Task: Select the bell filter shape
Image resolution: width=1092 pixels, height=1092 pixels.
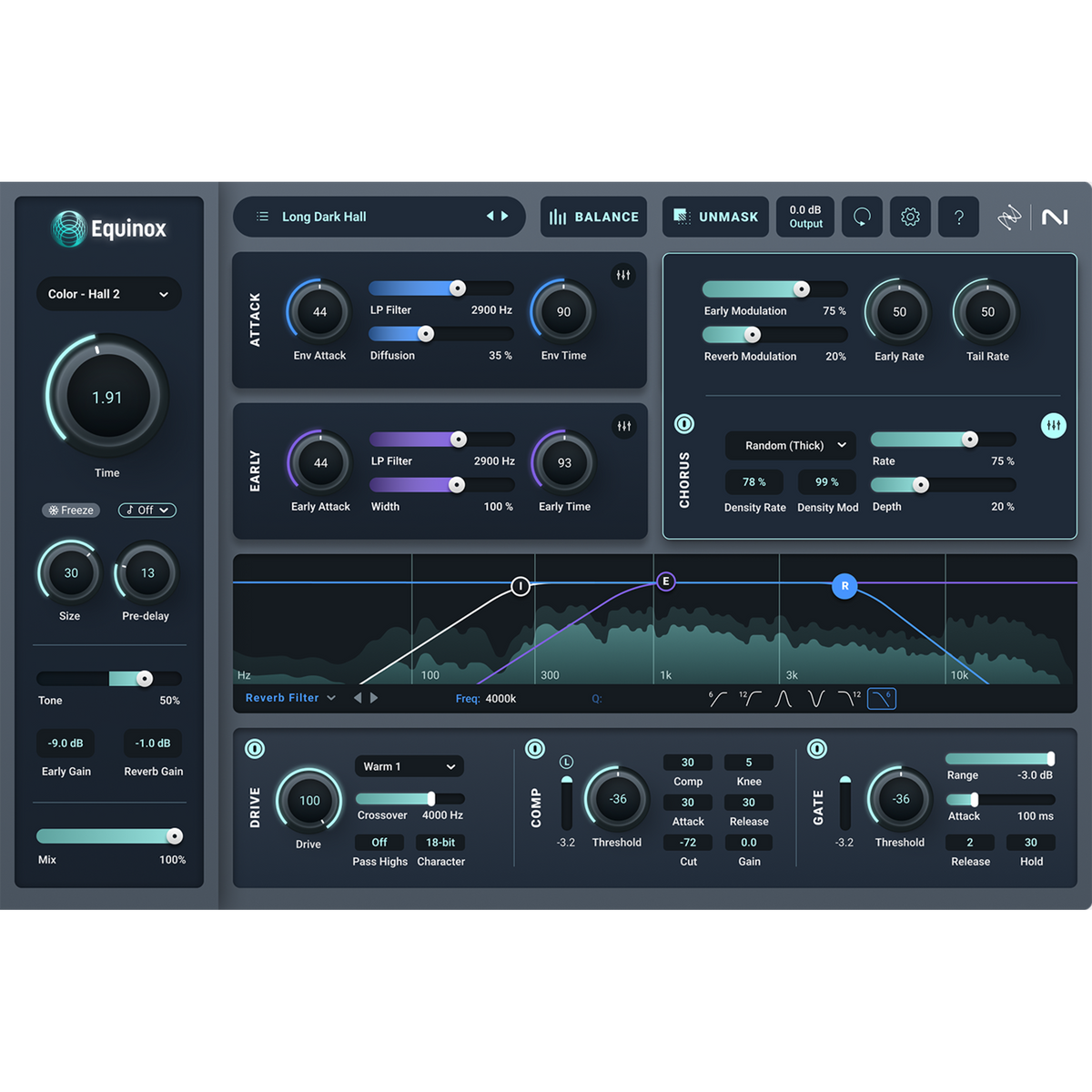Action: [x=783, y=698]
